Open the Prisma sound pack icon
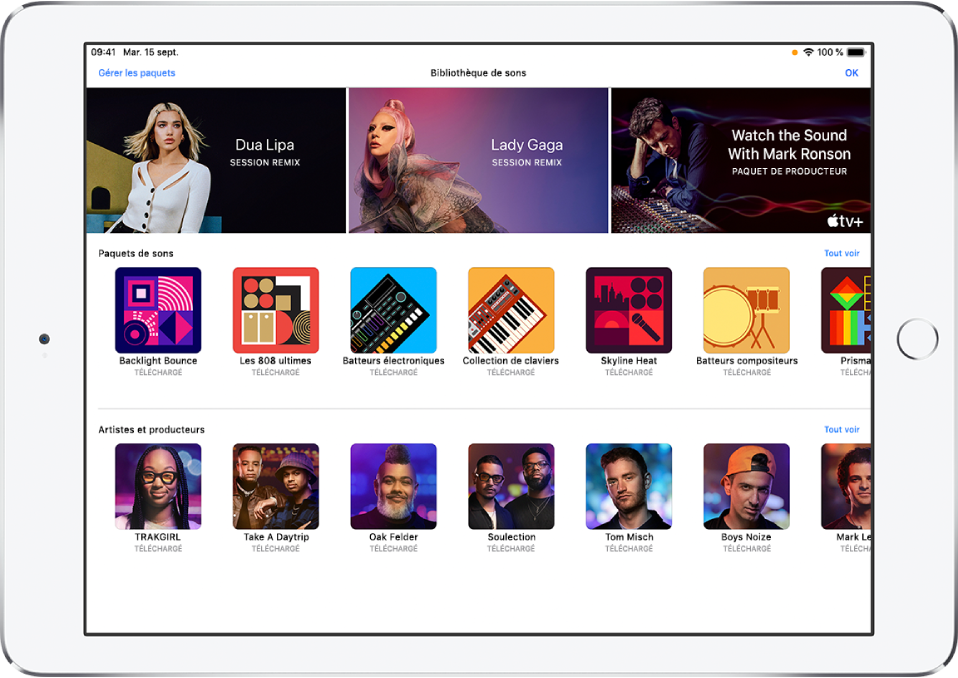Image resolution: width=958 pixels, height=678 pixels. point(846,311)
